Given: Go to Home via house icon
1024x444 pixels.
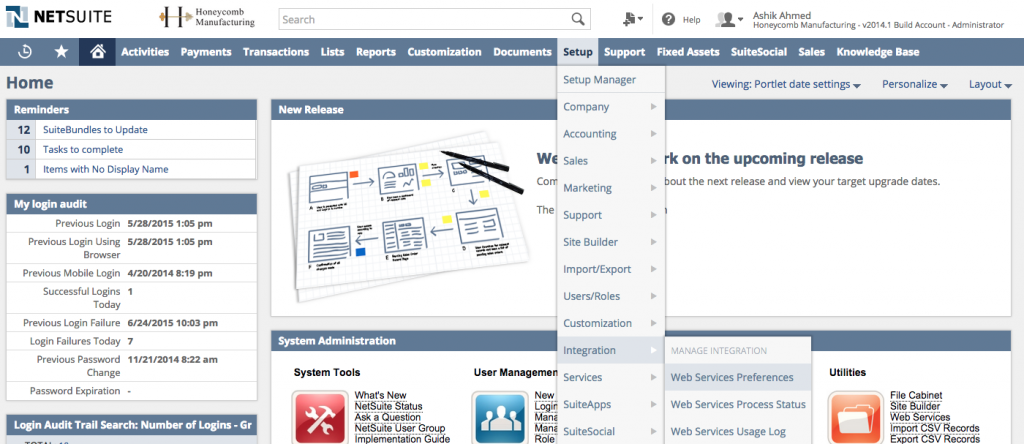Looking at the screenshot, I should pyautogui.click(x=98, y=52).
